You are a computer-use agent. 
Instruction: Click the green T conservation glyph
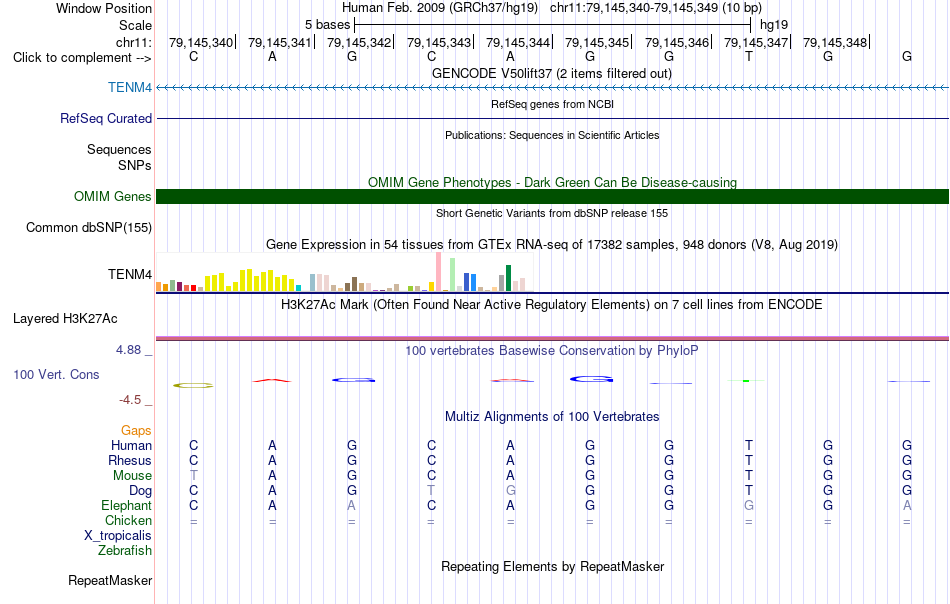(746, 380)
